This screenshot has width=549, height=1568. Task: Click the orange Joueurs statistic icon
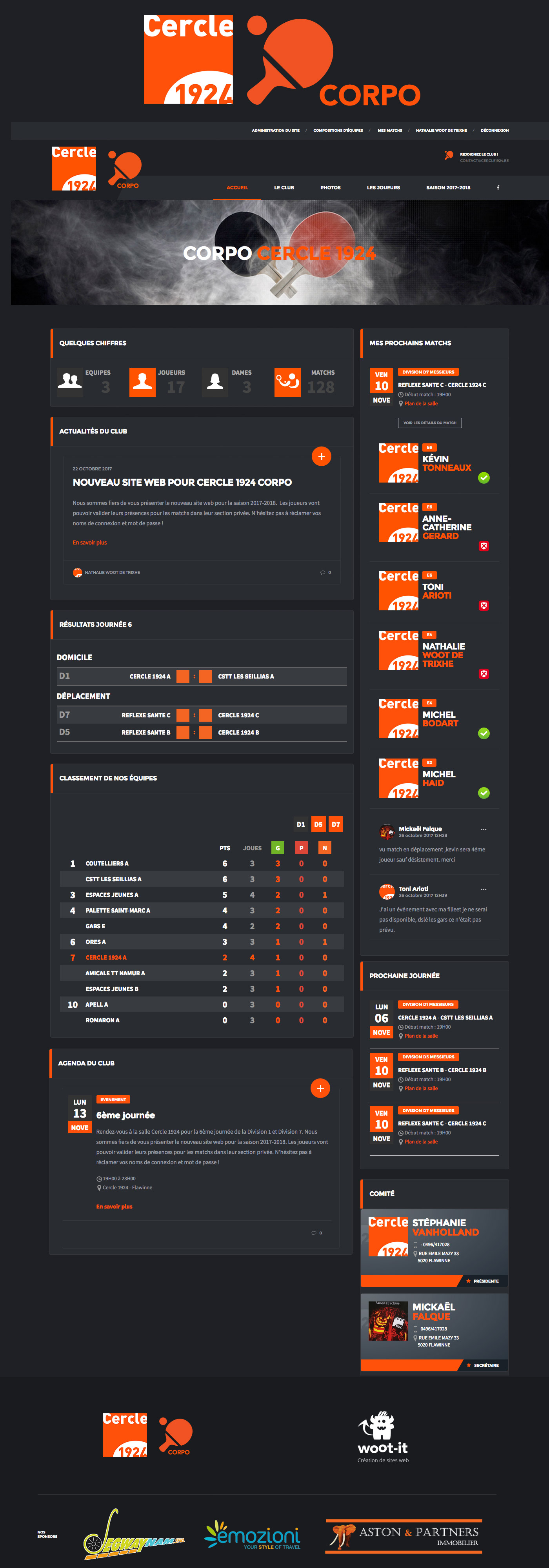tap(142, 382)
